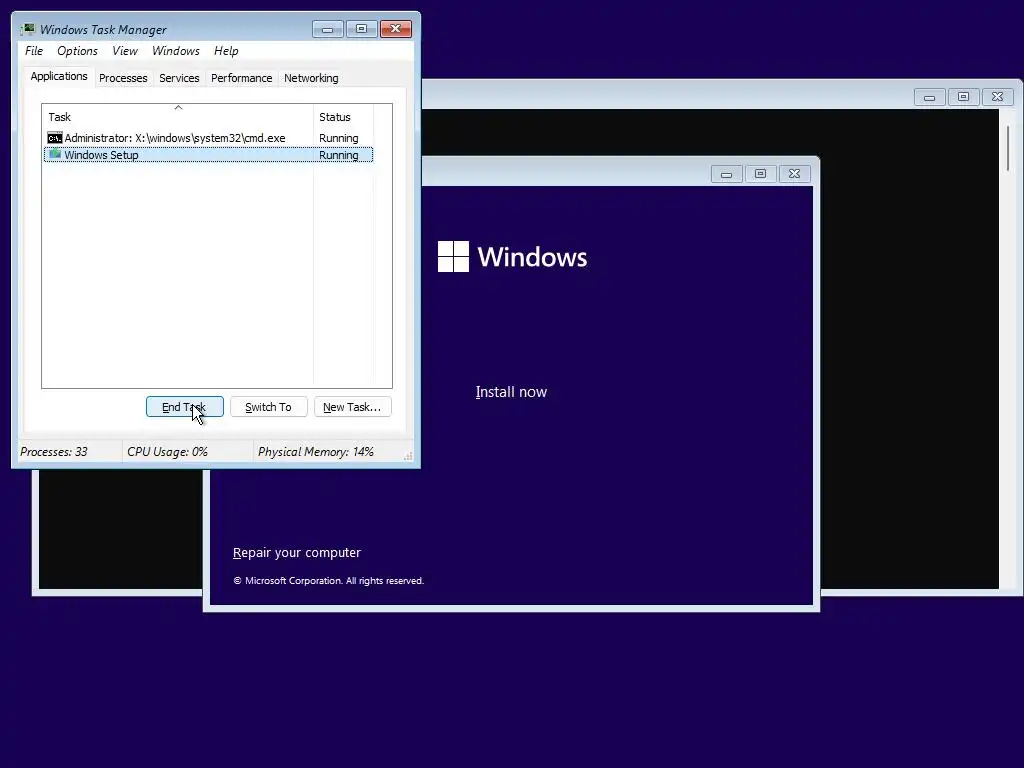The height and width of the screenshot is (768, 1024).
Task: Switch to the Performance tab
Action: (x=242, y=78)
